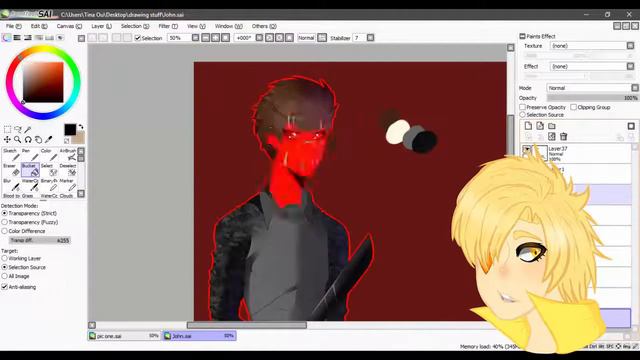Screen dimensions: 640x360
Task: Toggle the Anti-aliasing checkbox
Action: [4, 287]
